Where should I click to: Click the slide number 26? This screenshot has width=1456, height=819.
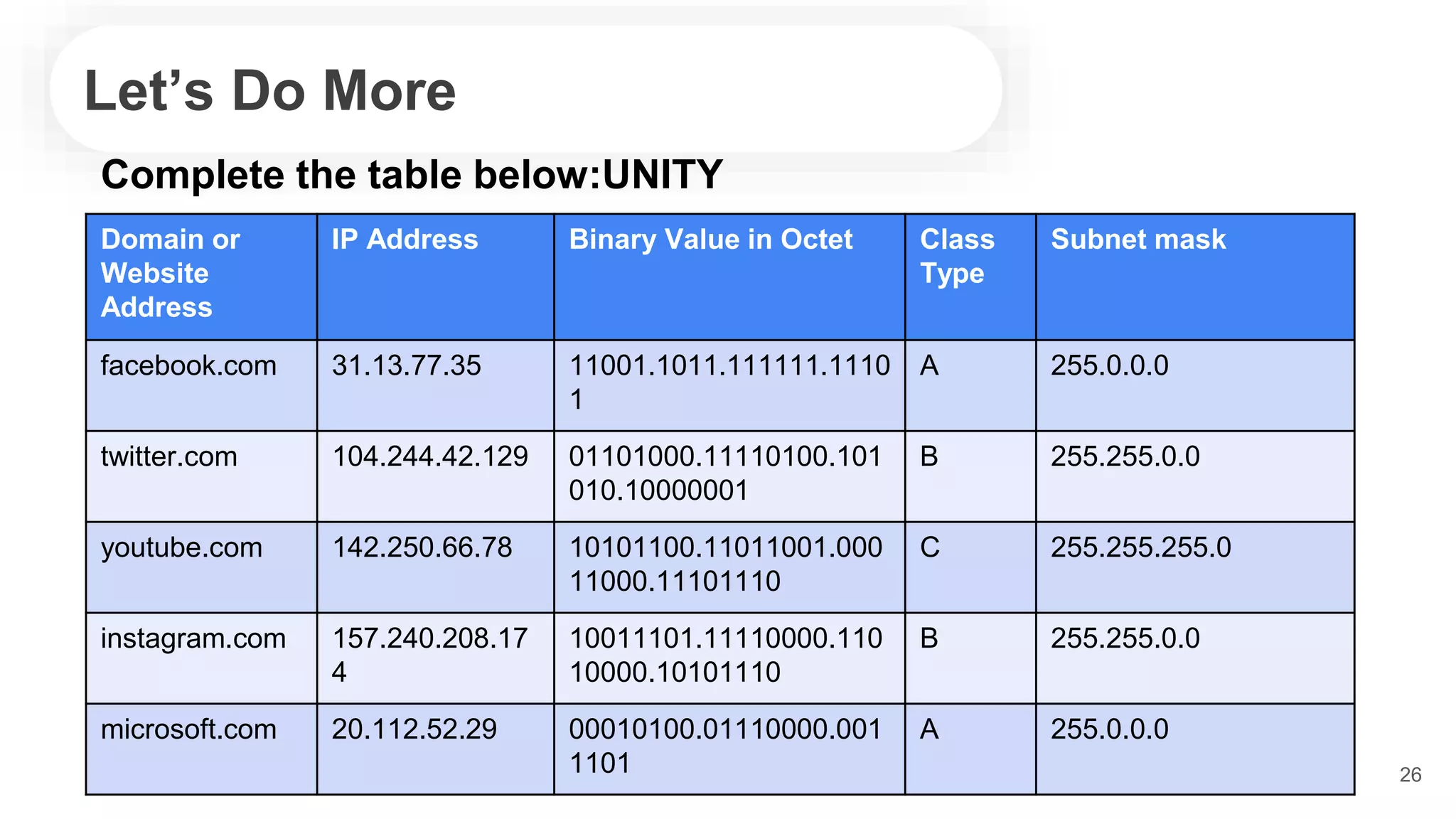pyautogui.click(x=1410, y=775)
